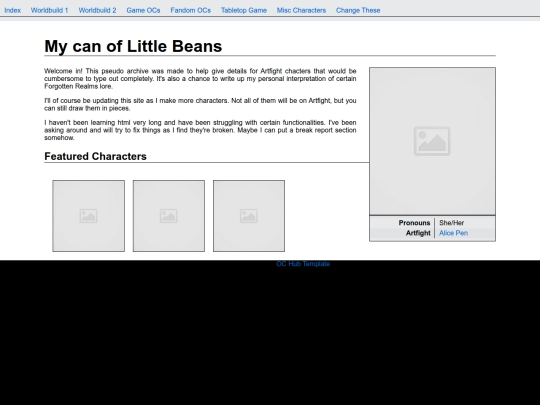Open the Tabletop Game page
Viewport: 540px width, 405px height.
tap(244, 10)
